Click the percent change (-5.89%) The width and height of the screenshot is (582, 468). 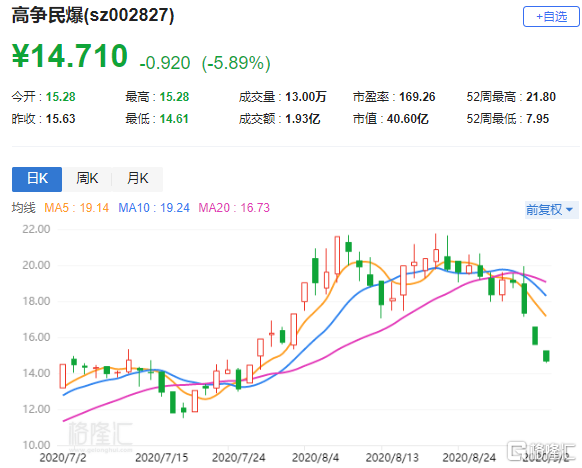[236, 63]
